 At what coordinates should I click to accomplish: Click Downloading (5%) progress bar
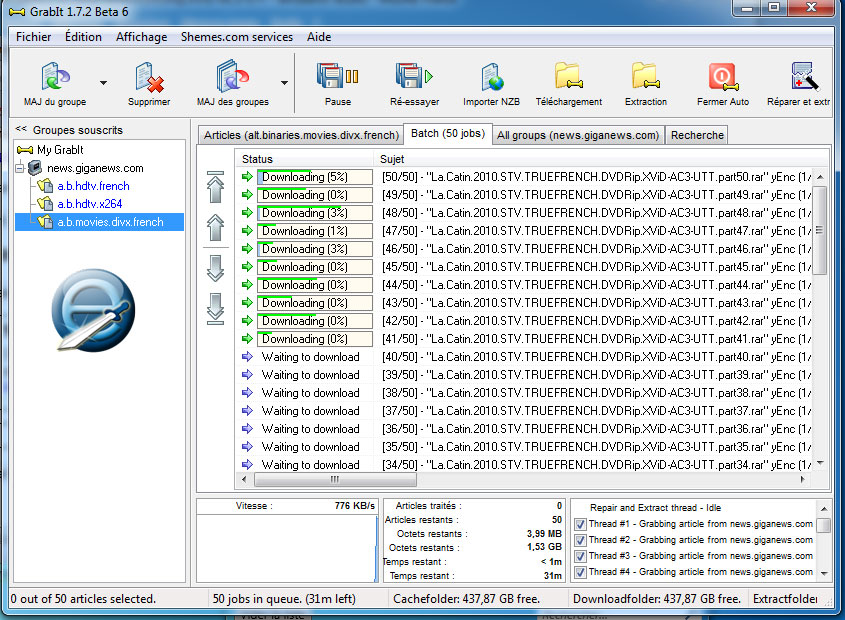tap(315, 176)
